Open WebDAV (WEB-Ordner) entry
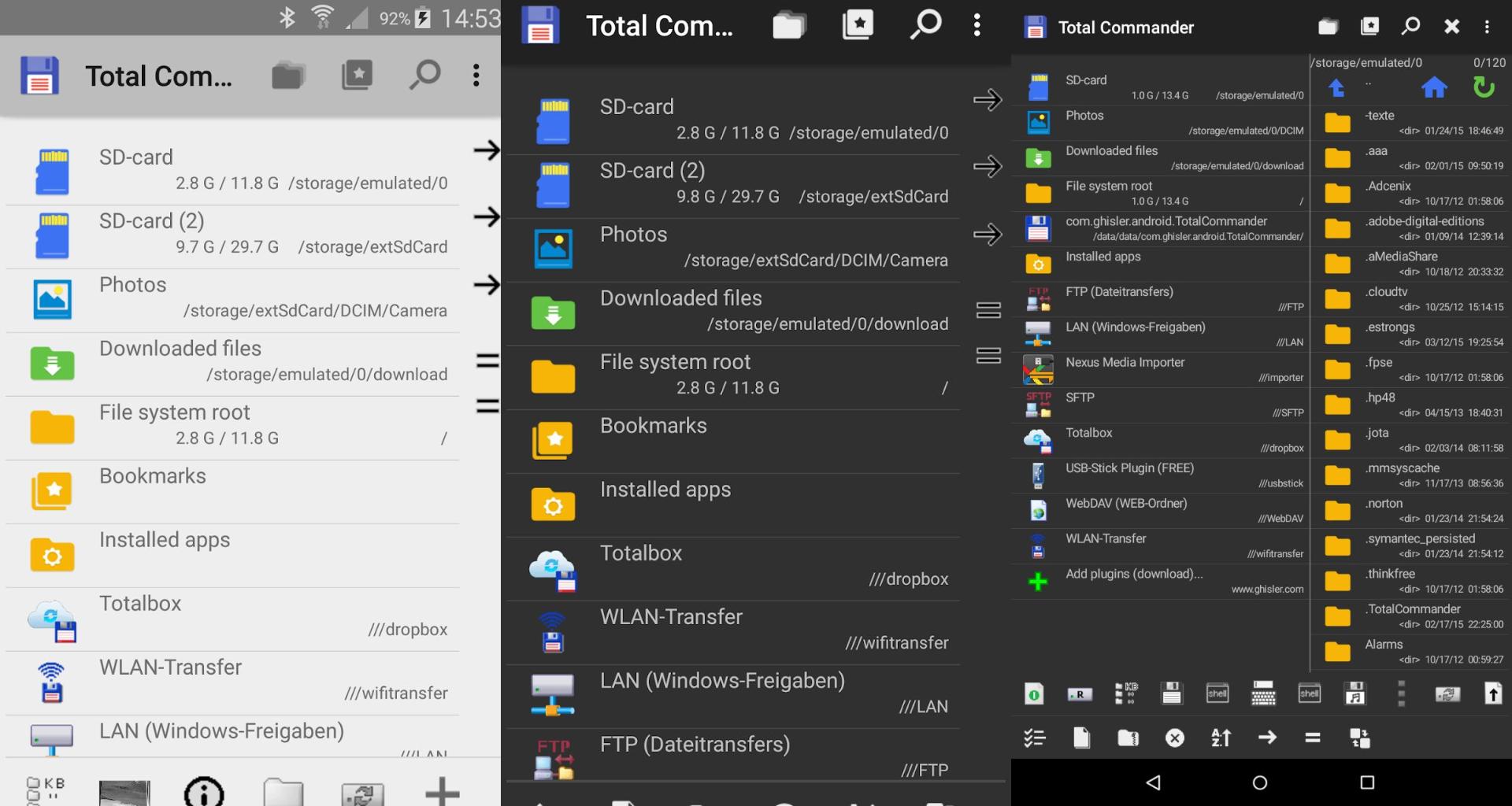This screenshot has height=806, width=1512. (1162, 510)
